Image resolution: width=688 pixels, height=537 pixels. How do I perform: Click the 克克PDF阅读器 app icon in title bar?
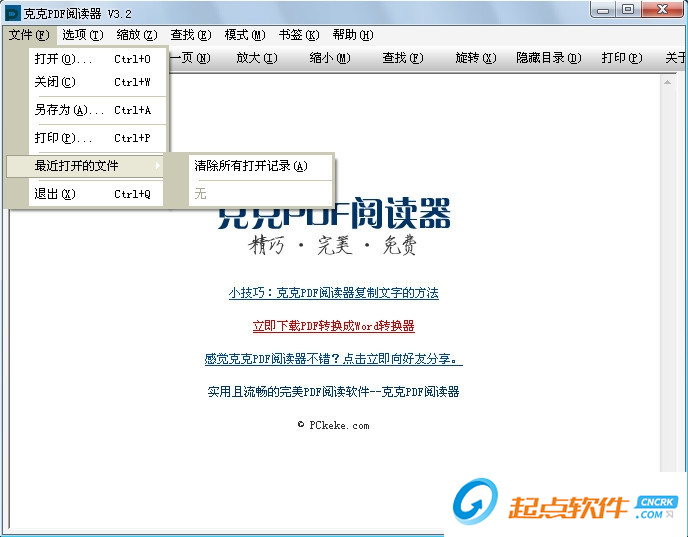tap(13, 14)
